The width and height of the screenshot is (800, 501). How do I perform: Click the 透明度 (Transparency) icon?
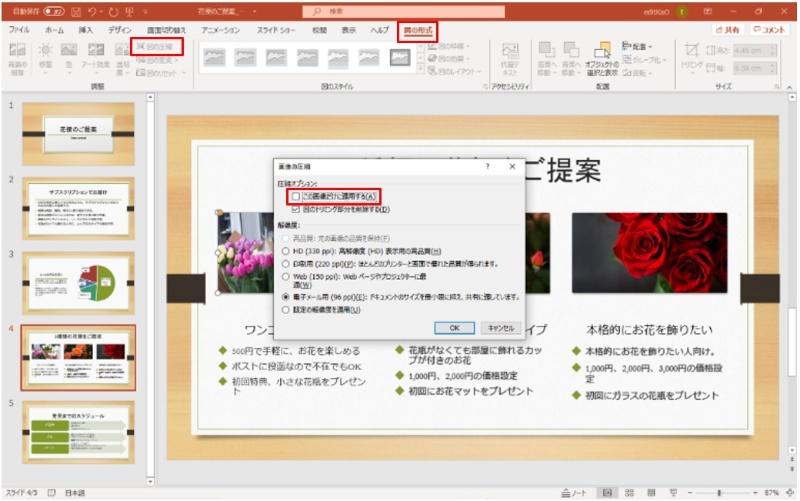coord(122,49)
